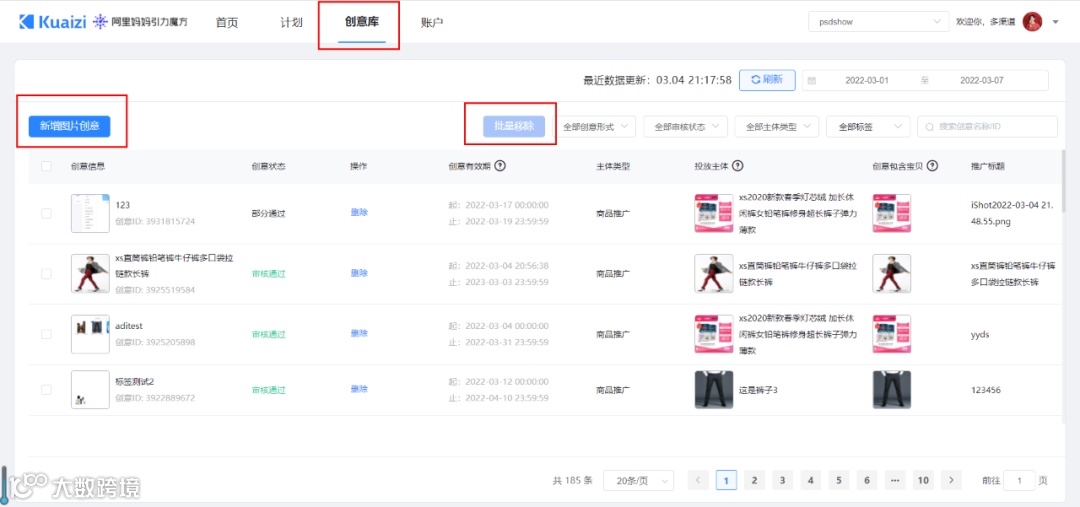
Task: Open the account menu caret beside avatar
Action: point(1055,22)
